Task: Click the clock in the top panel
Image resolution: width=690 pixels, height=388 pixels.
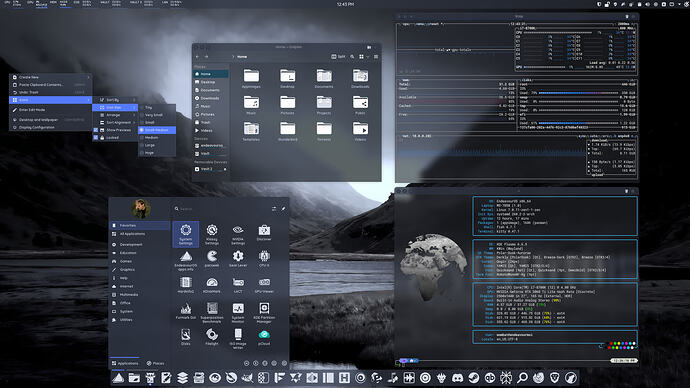Action: click(345, 4)
